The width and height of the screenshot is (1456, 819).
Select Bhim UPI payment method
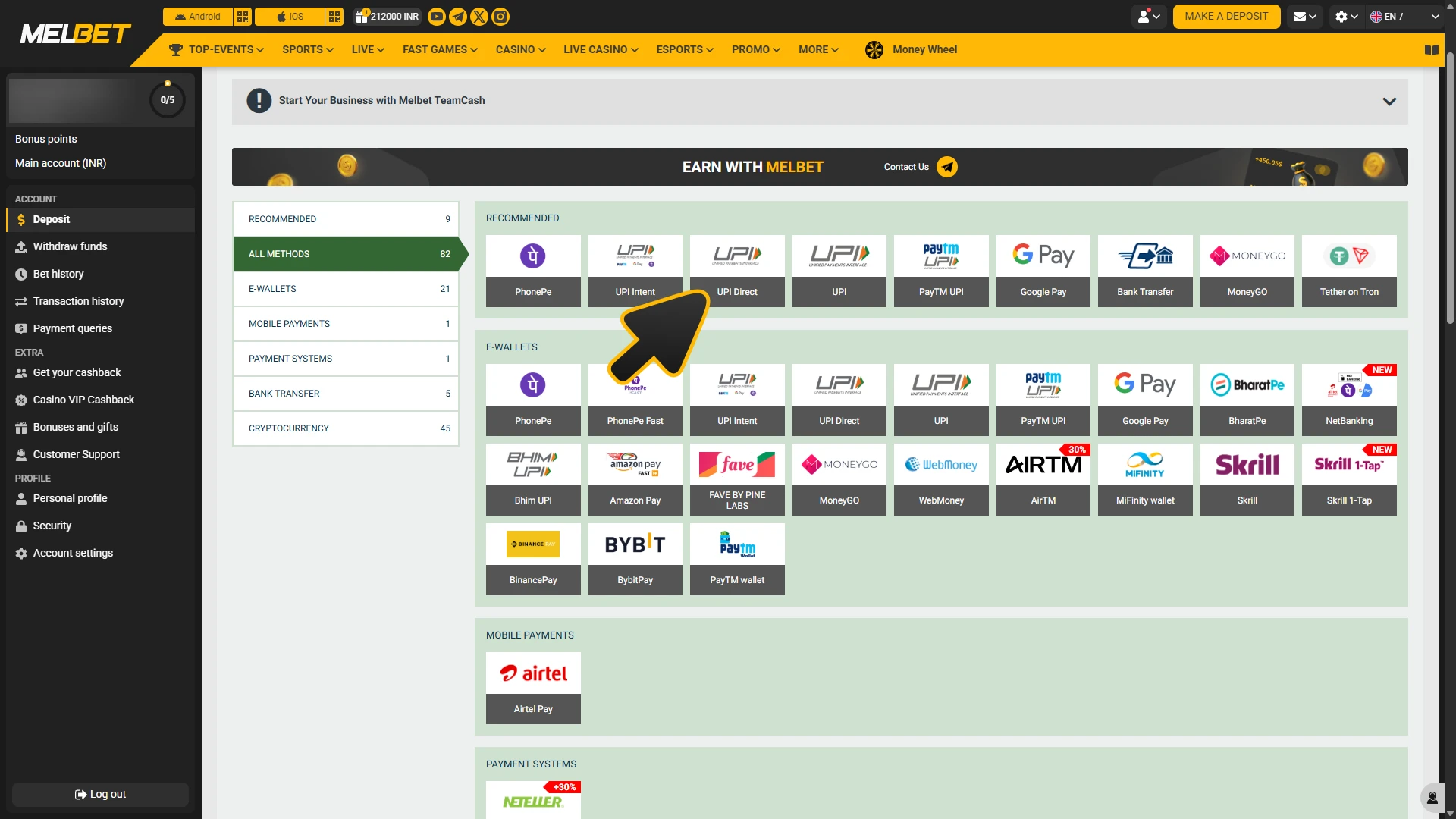coord(533,479)
